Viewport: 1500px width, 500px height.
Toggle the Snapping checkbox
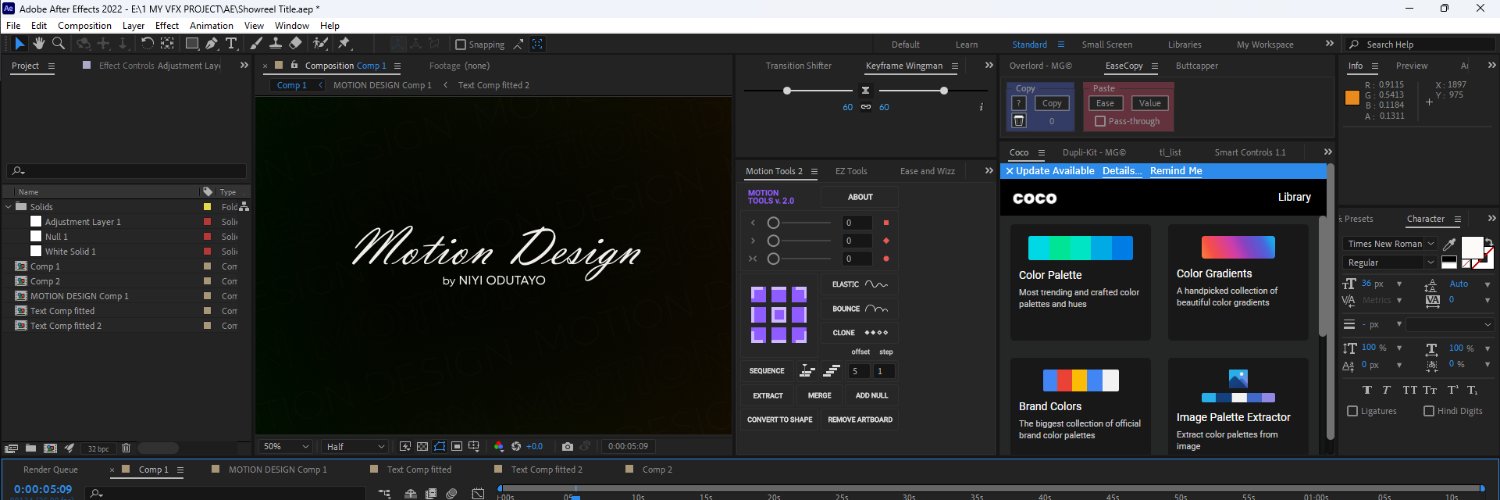click(x=461, y=44)
